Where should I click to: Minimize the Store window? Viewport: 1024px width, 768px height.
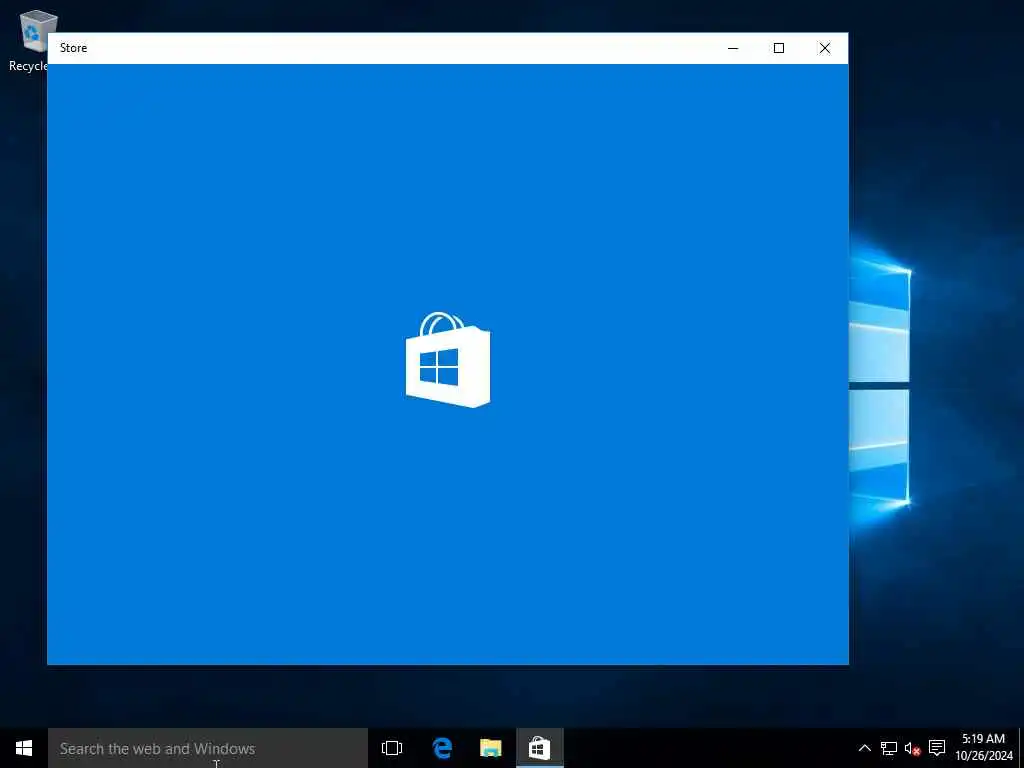[733, 48]
